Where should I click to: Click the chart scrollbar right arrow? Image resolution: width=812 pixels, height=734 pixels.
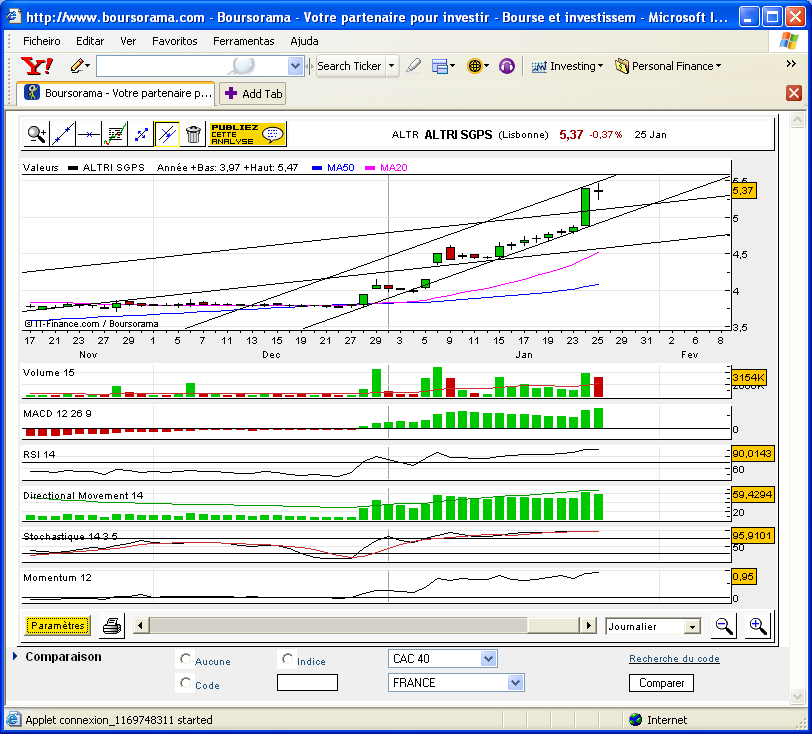588,625
